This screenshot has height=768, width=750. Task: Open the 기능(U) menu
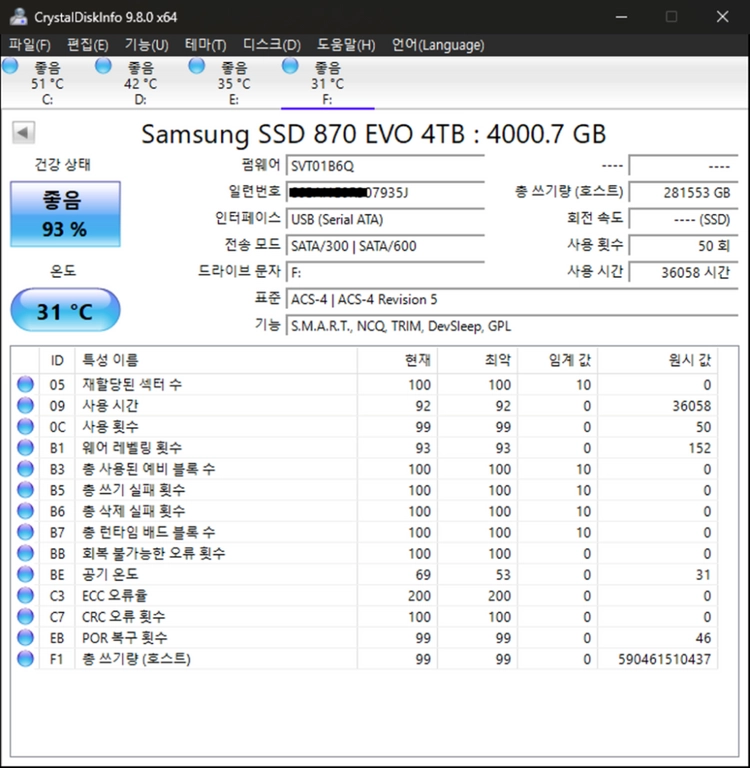tap(146, 45)
